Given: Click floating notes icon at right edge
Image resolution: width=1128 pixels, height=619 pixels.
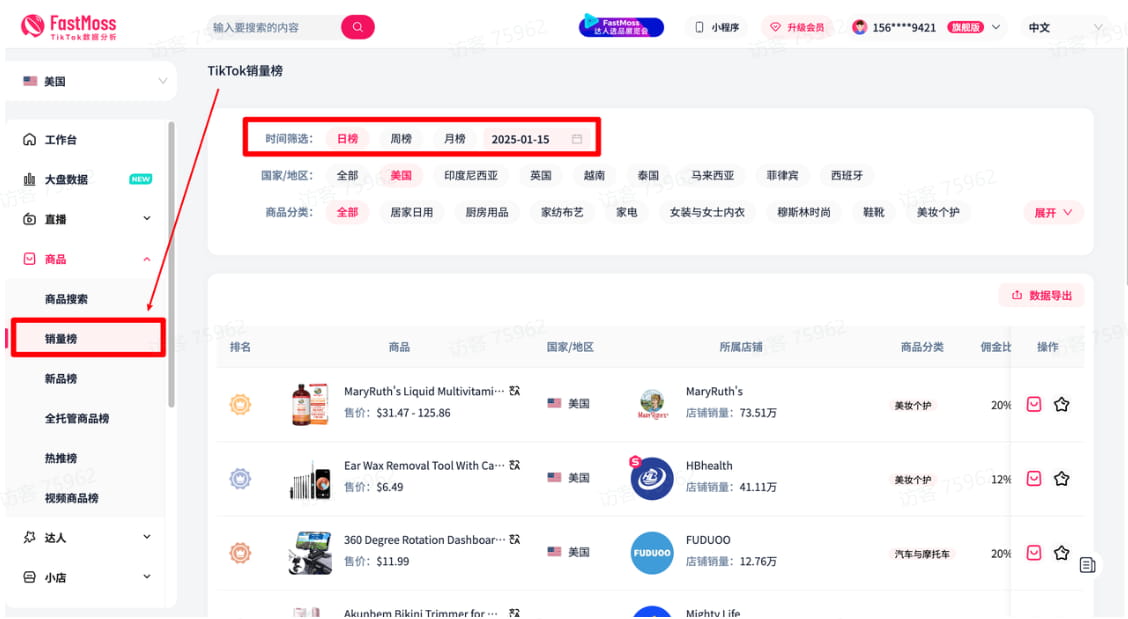Looking at the screenshot, I should (x=1087, y=565).
